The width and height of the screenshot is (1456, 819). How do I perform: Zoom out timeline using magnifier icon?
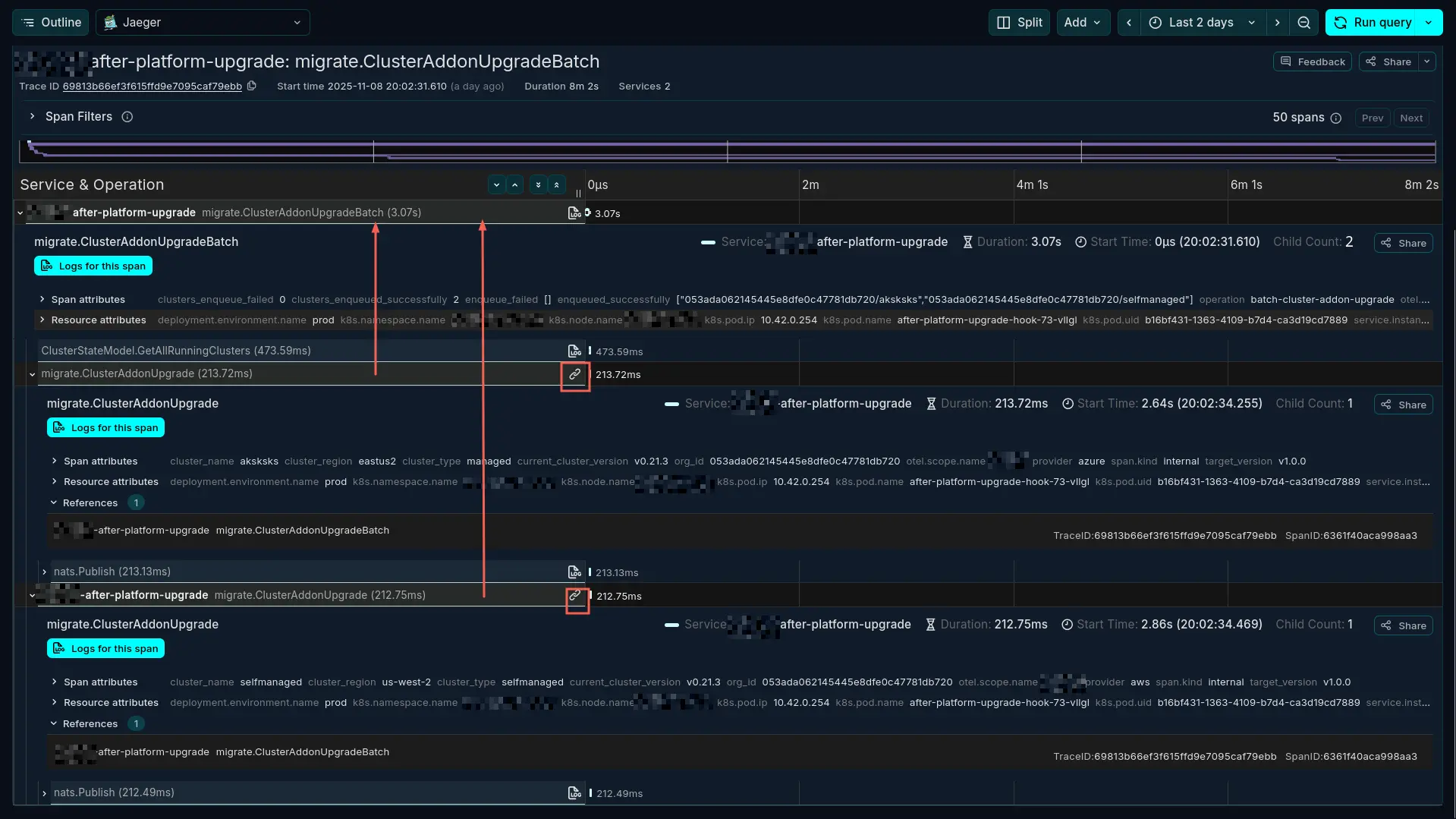click(1303, 22)
